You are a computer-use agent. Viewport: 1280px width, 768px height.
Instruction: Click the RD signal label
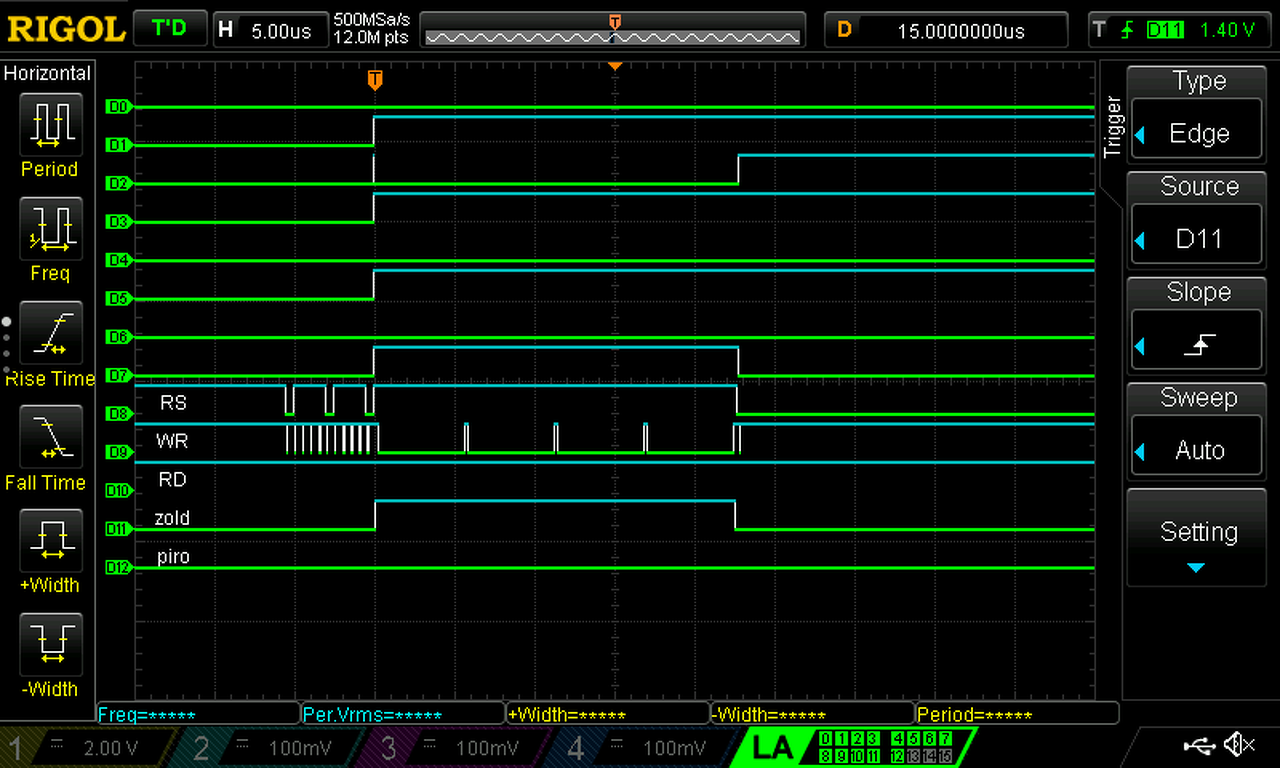point(173,480)
